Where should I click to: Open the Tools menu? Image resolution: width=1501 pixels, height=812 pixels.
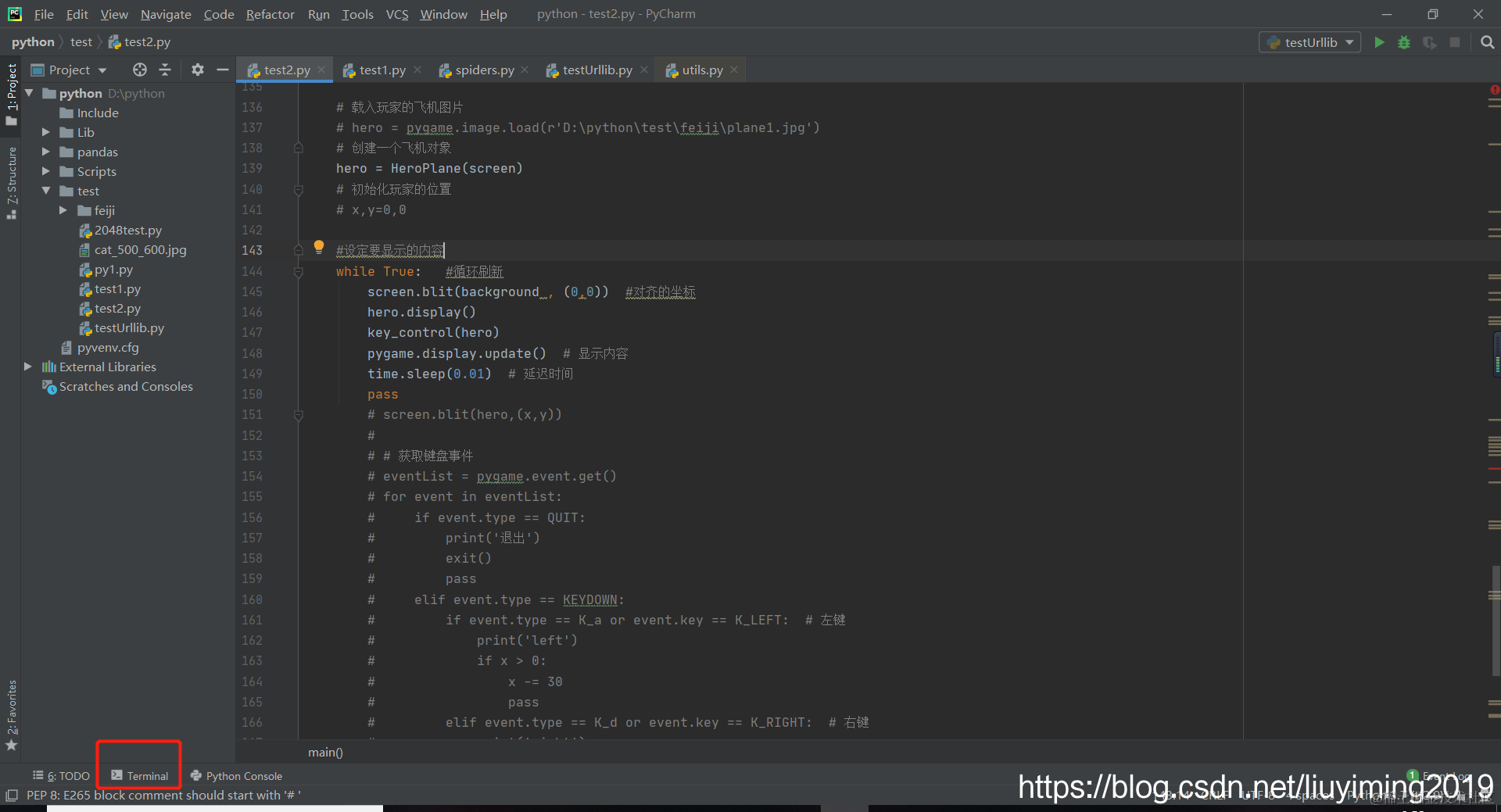coord(357,14)
